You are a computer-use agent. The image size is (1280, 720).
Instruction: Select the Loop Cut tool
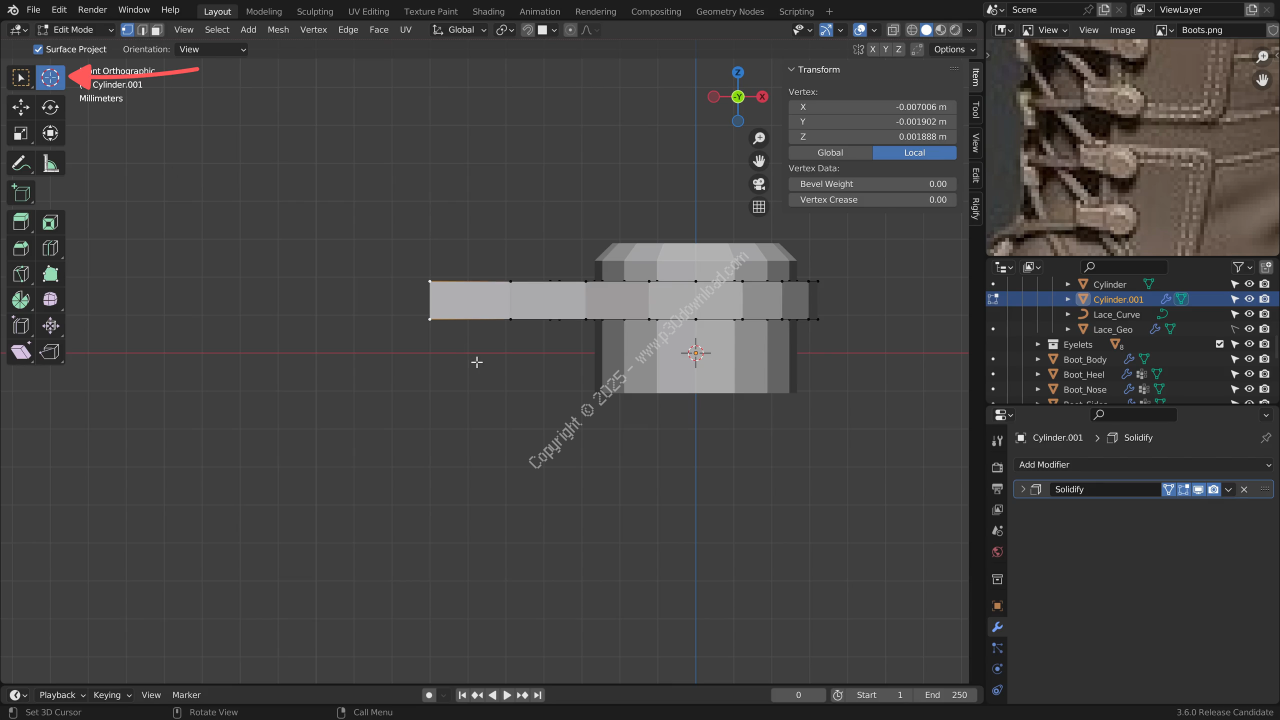coord(50,248)
